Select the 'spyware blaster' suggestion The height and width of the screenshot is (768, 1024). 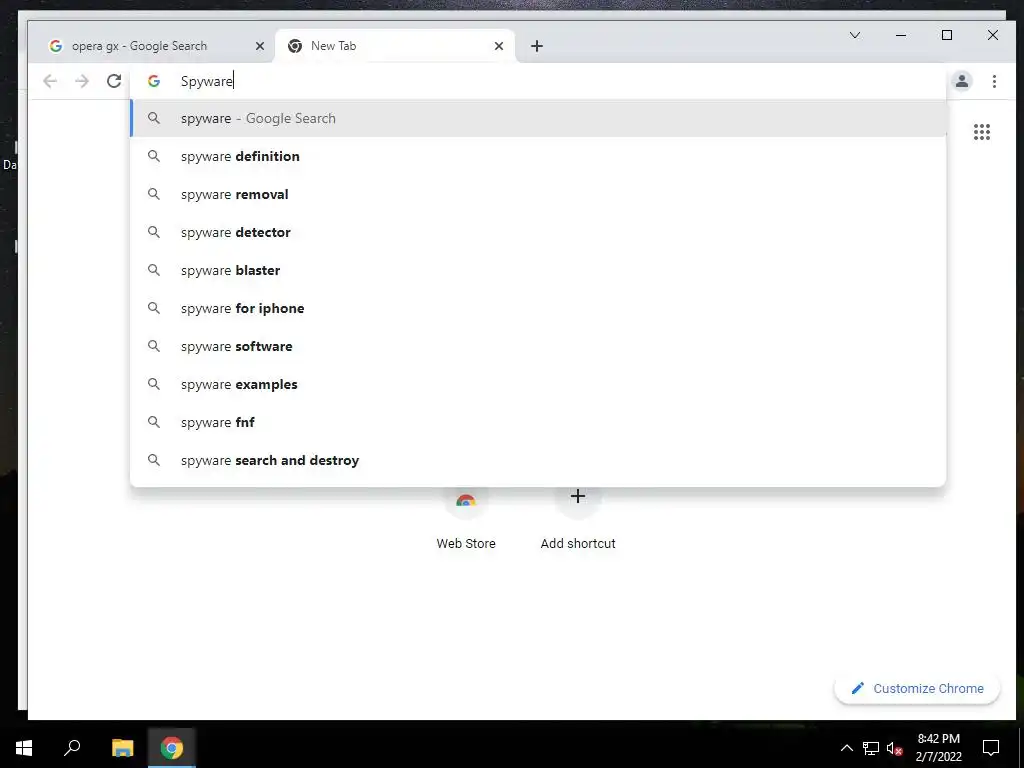tap(538, 270)
